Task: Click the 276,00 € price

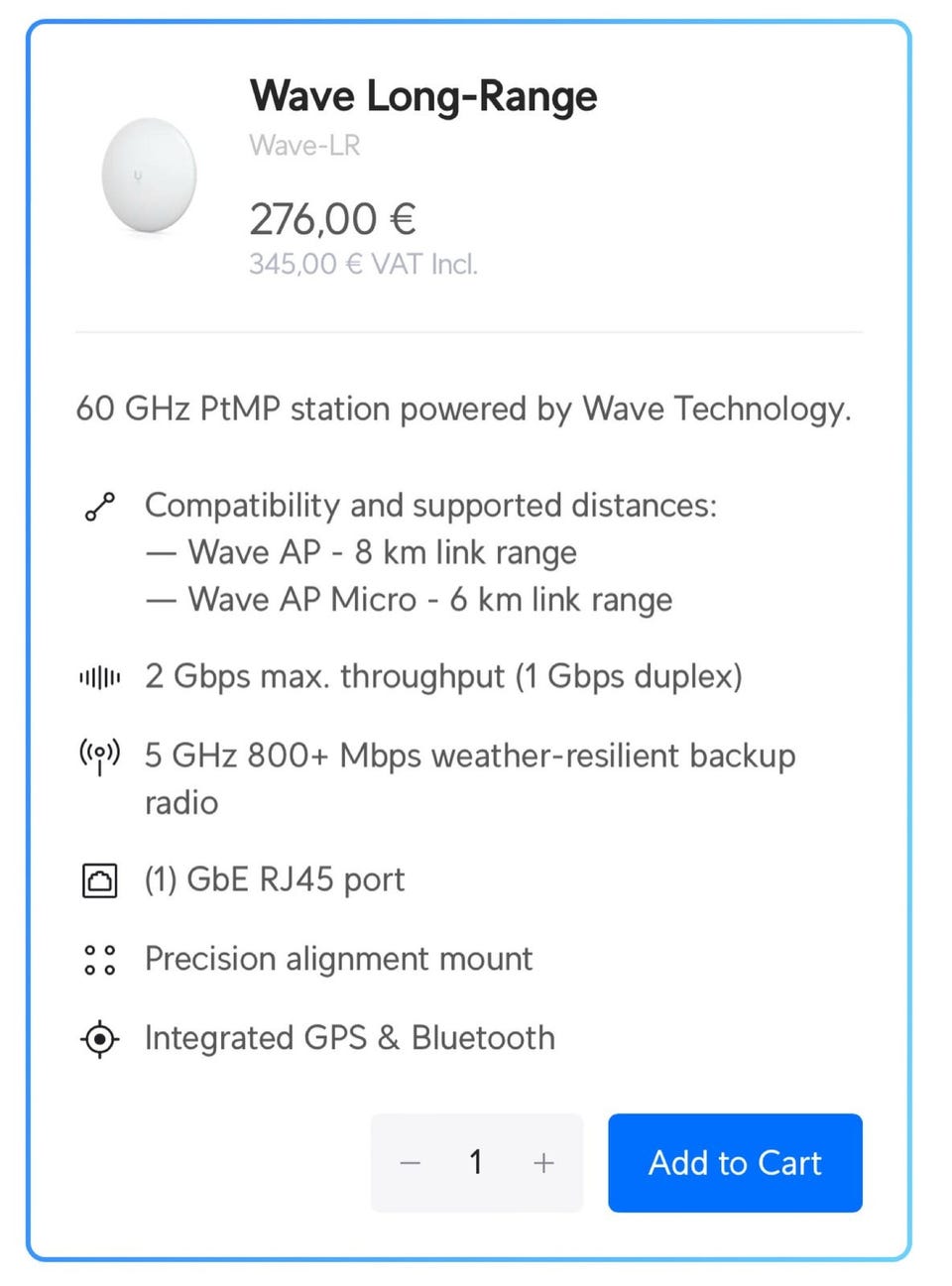Action: click(x=332, y=220)
